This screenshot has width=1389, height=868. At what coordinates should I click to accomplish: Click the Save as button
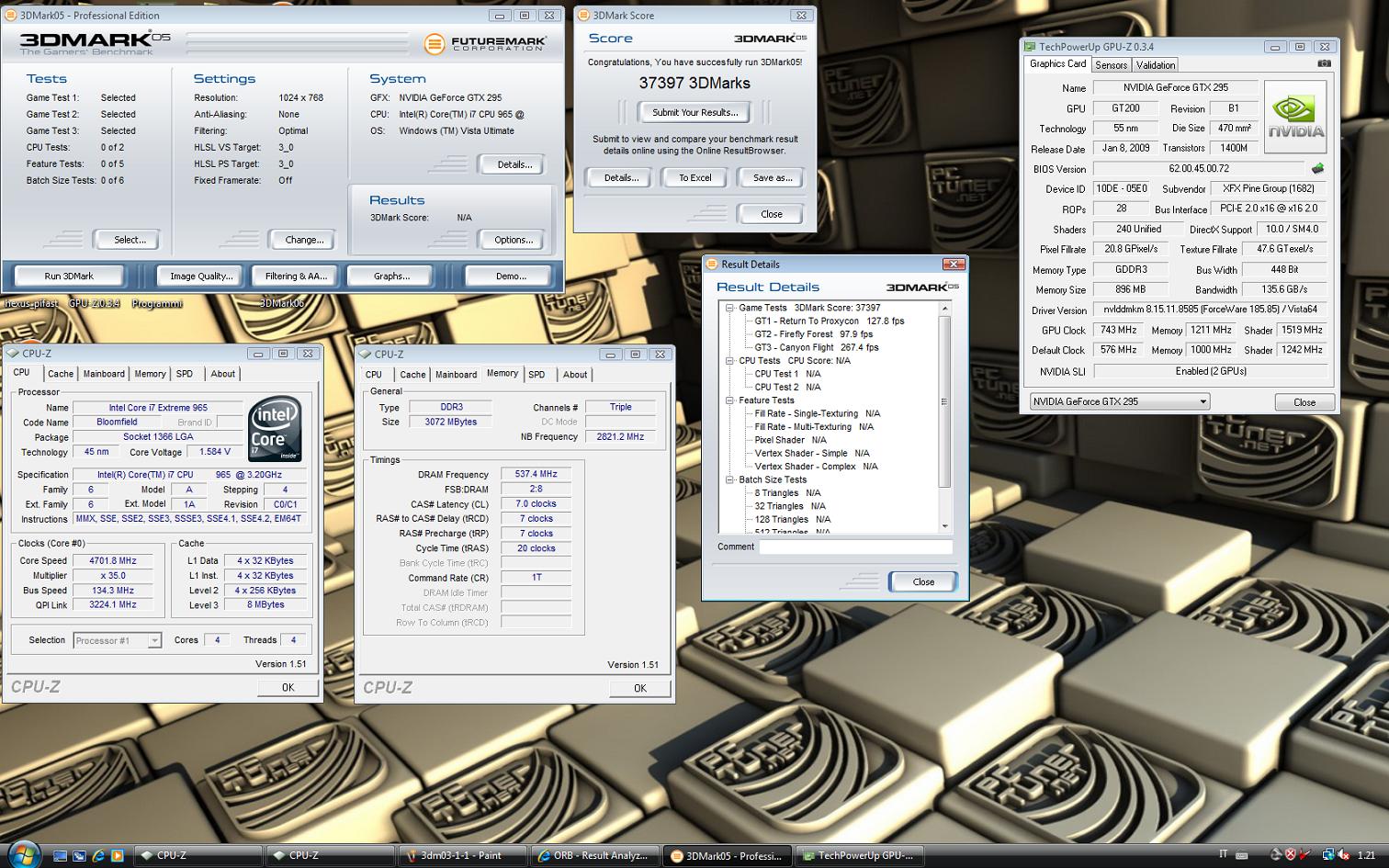coord(772,177)
